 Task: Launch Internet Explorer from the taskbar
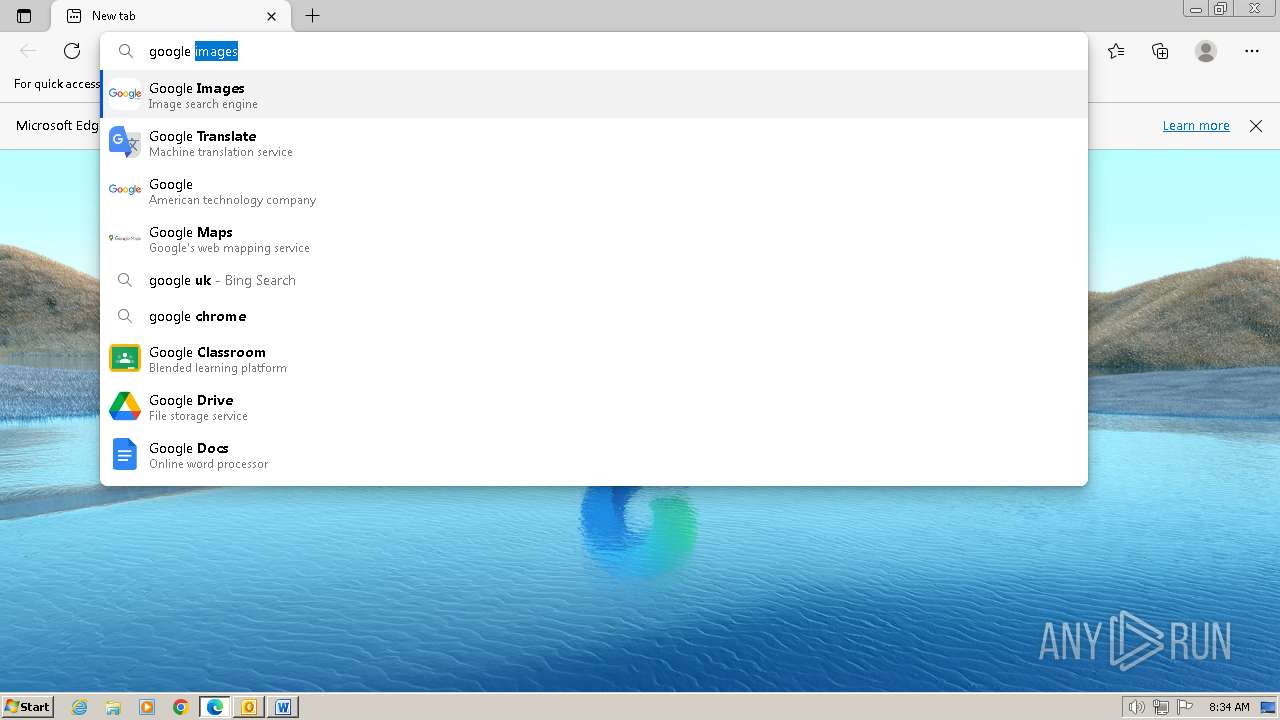(x=80, y=707)
